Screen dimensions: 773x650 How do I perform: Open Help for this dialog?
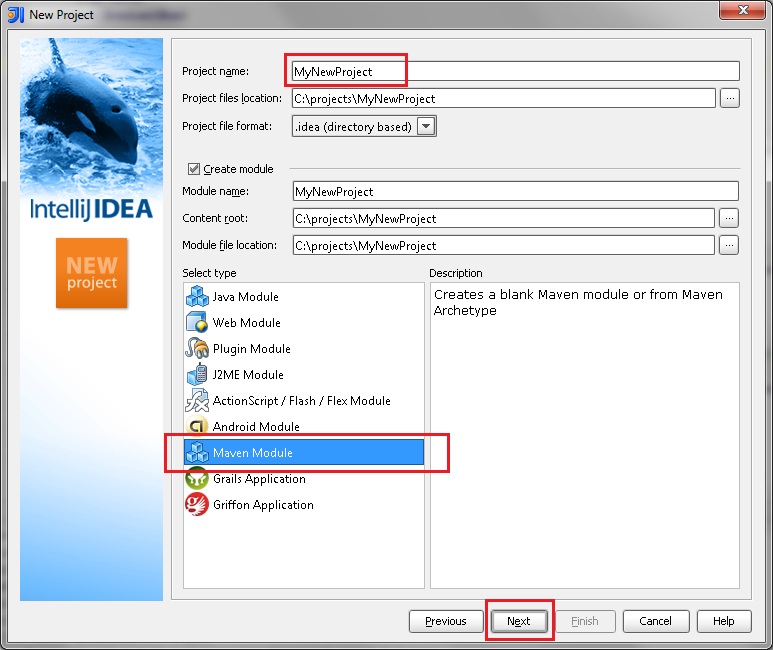(x=724, y=621)
